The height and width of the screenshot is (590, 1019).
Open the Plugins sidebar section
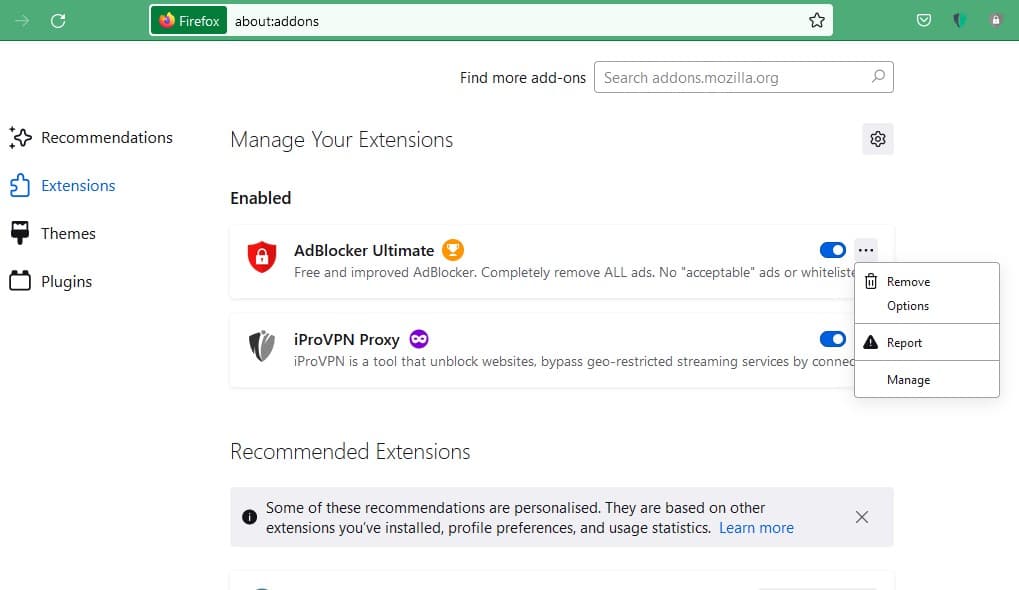coord(51,281)
